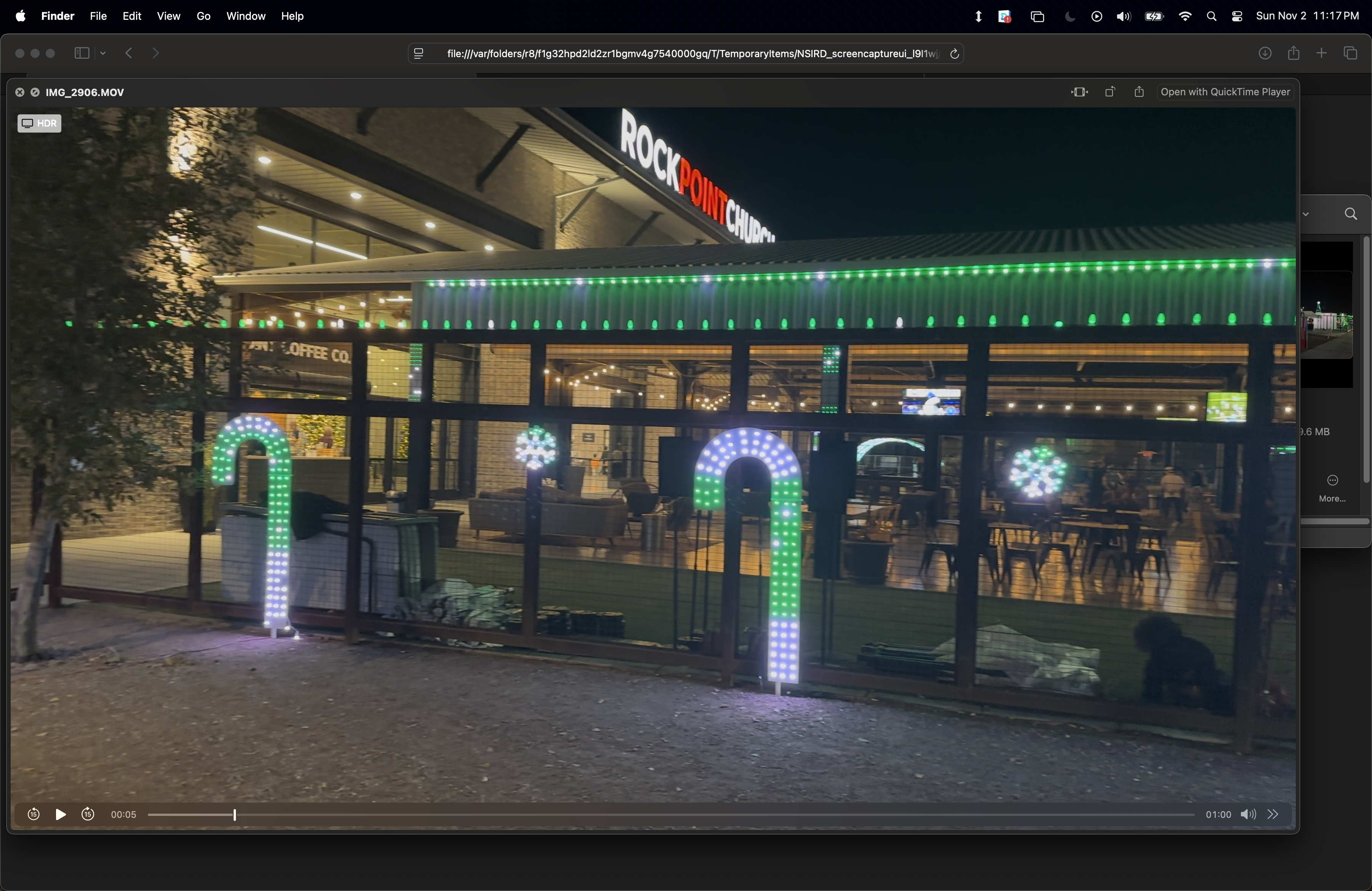Image resolution: width=1372 pixels, height=891 pixels.
Task: Rotate the video left
Action: pyautogui.click(x=1110, y=92)
